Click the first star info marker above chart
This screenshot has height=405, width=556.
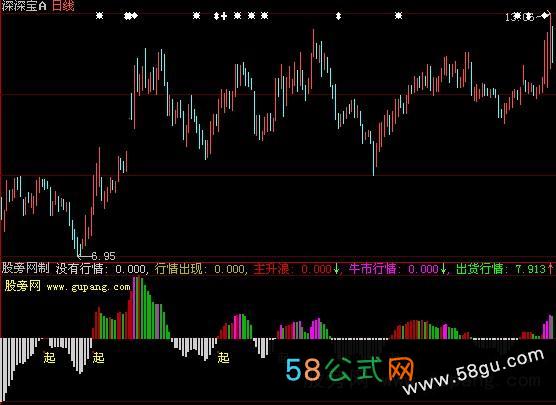pyautogui.click(x=100, y=16)
